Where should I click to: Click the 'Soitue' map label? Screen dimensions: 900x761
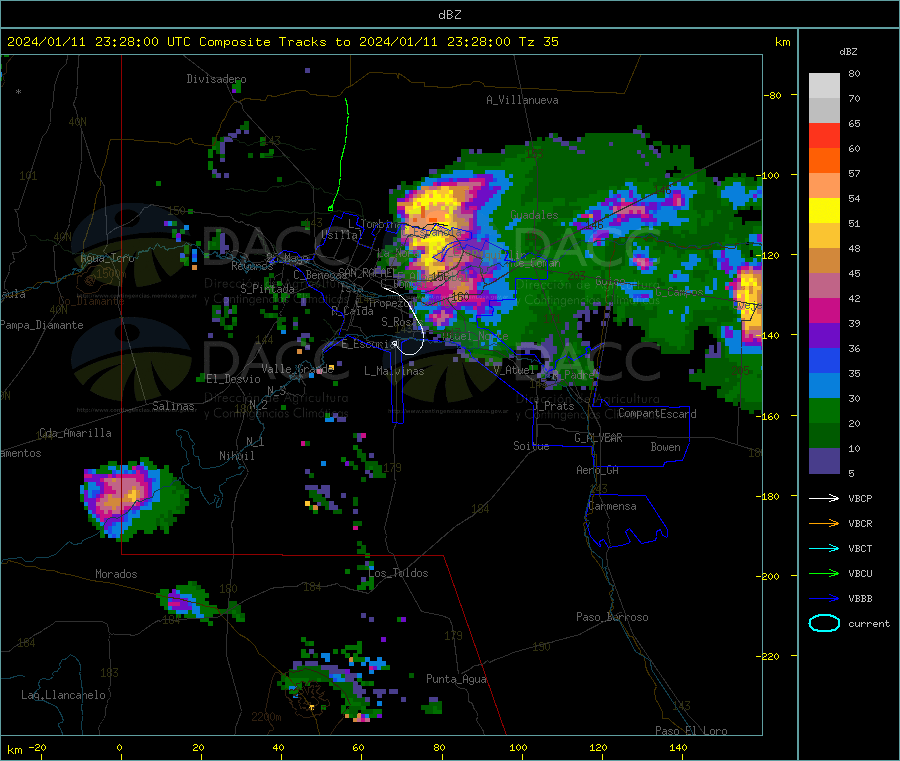tap(531, 446)
